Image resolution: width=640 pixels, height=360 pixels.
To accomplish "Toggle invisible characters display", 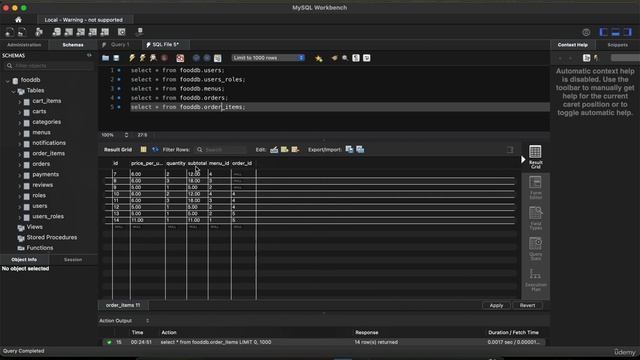I will 356,58.
